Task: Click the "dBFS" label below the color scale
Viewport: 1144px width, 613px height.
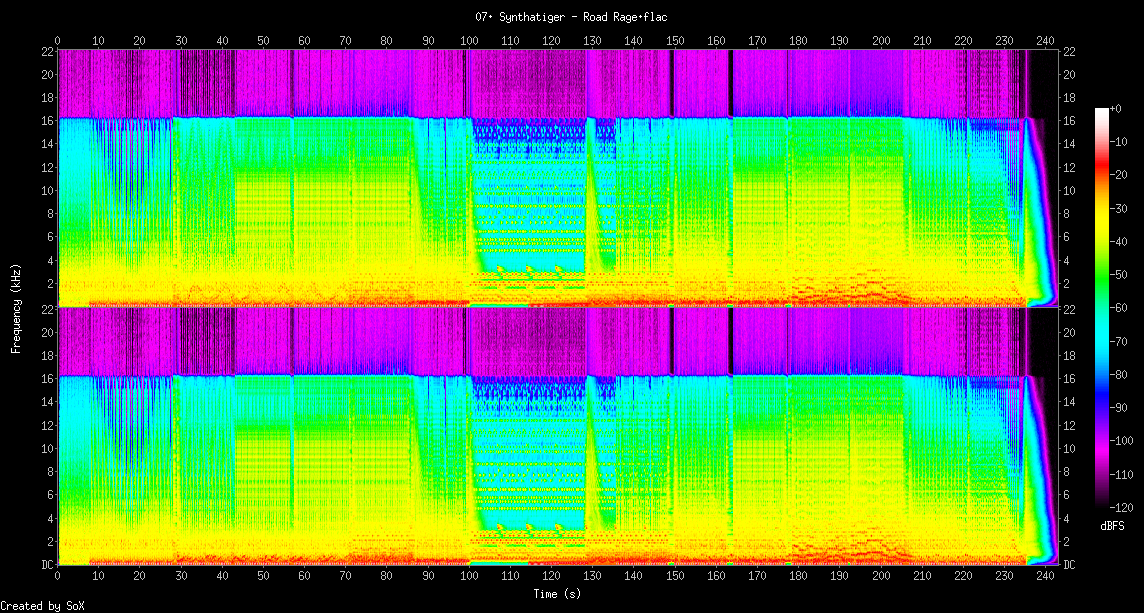Action: 1113,525
